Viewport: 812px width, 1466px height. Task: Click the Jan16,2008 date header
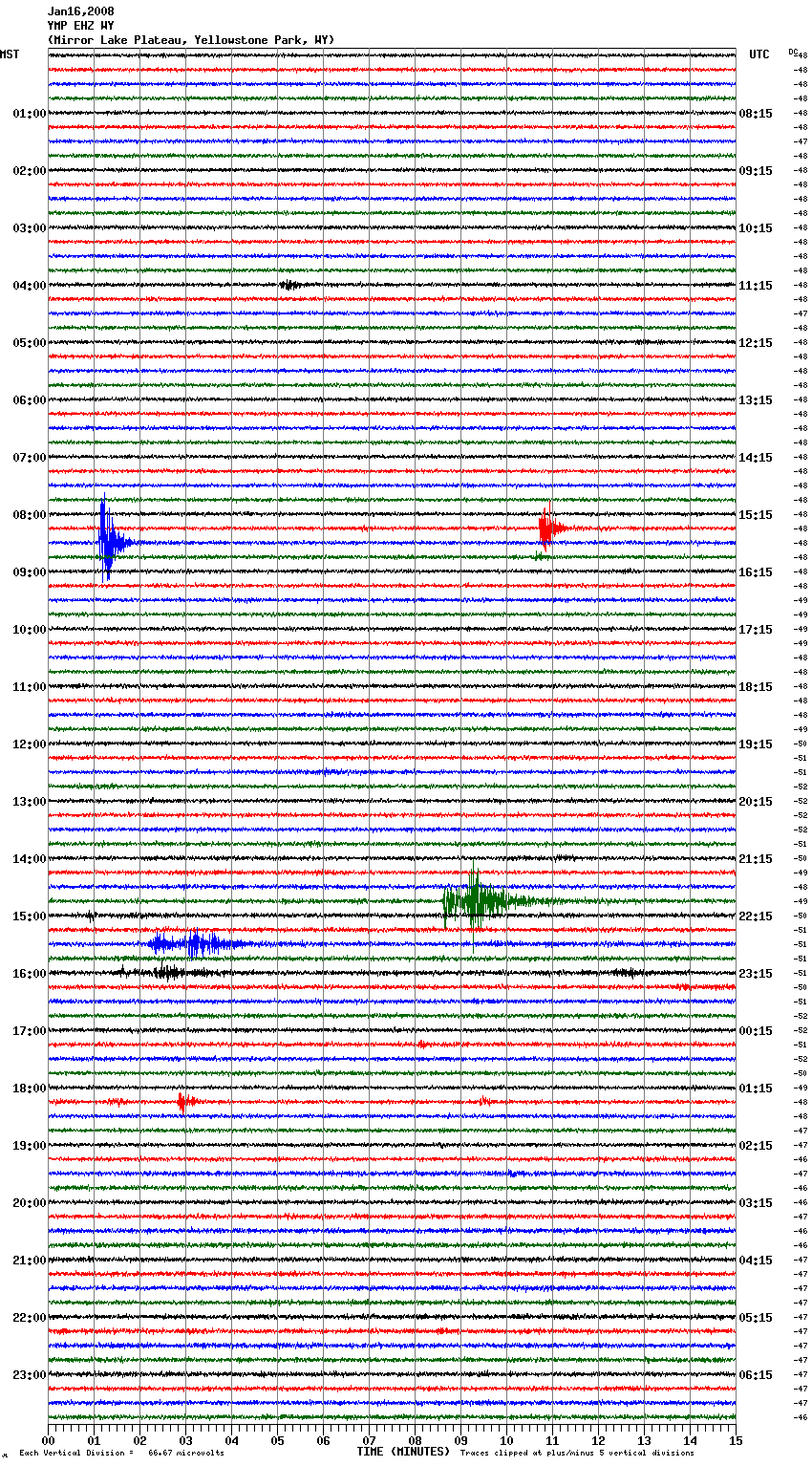point(80,11)
